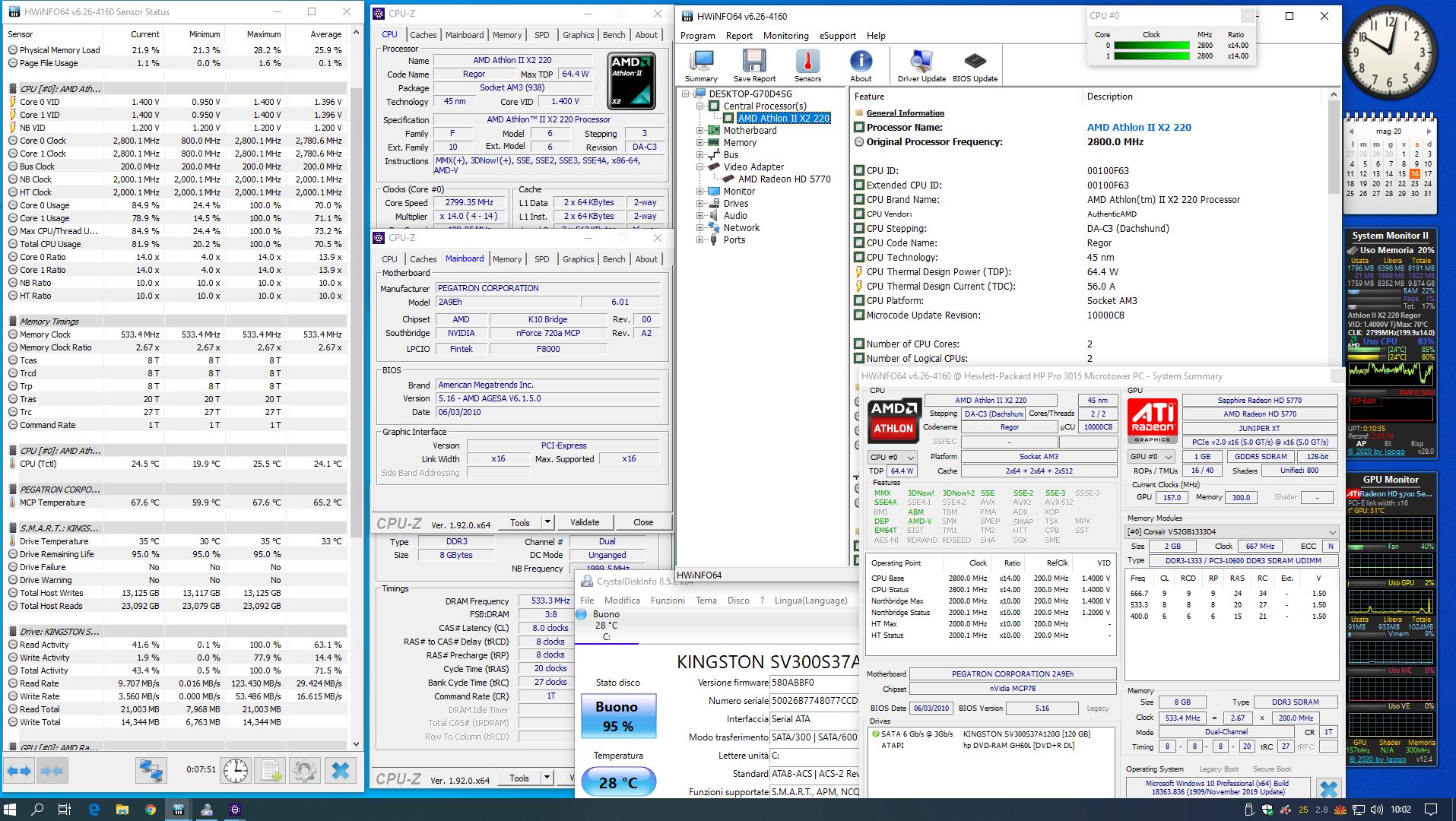Click collapse-all arrows in Sensor Status window
Screen dimensions: 1456x821
pos(52,771)
